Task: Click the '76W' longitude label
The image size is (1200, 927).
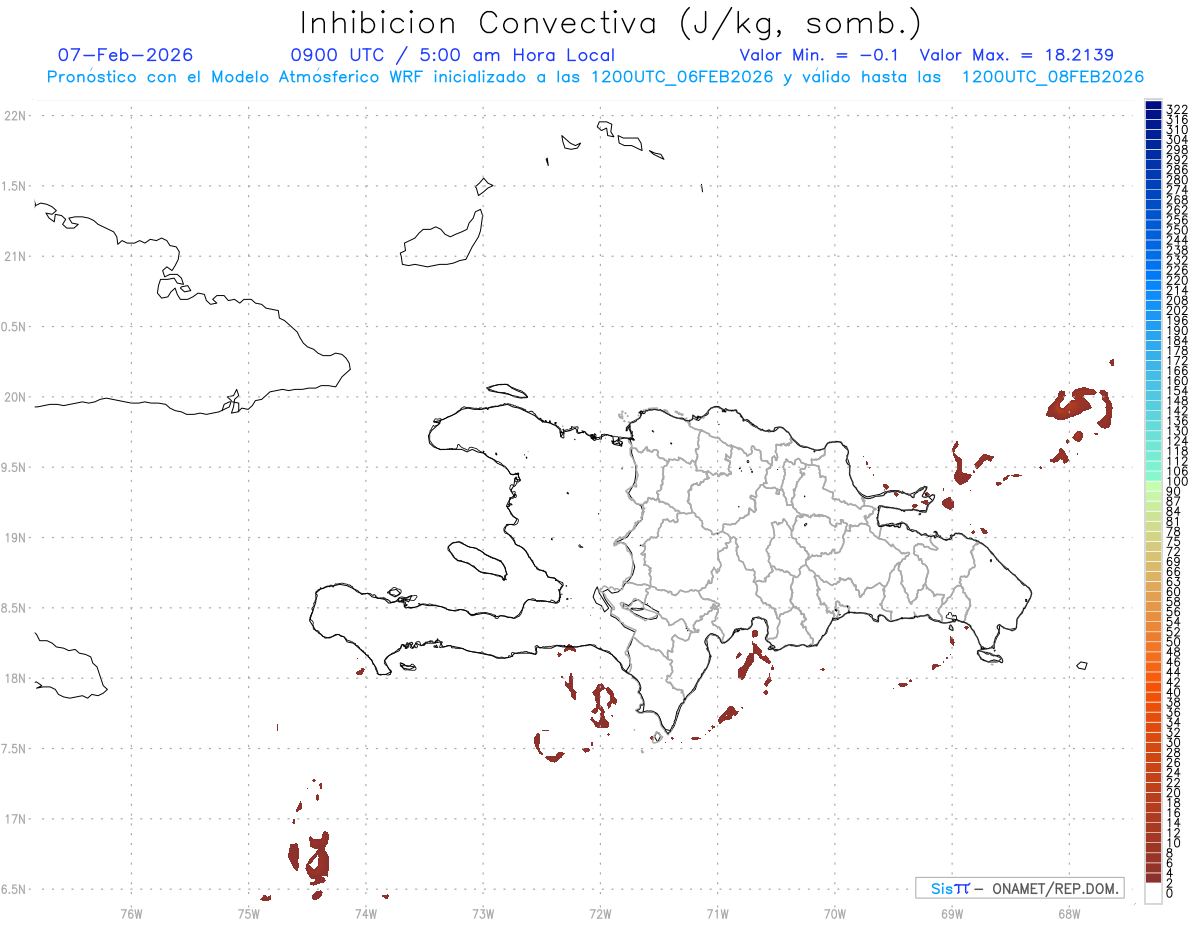Action: pyautogui.click(x=131, y=913)
